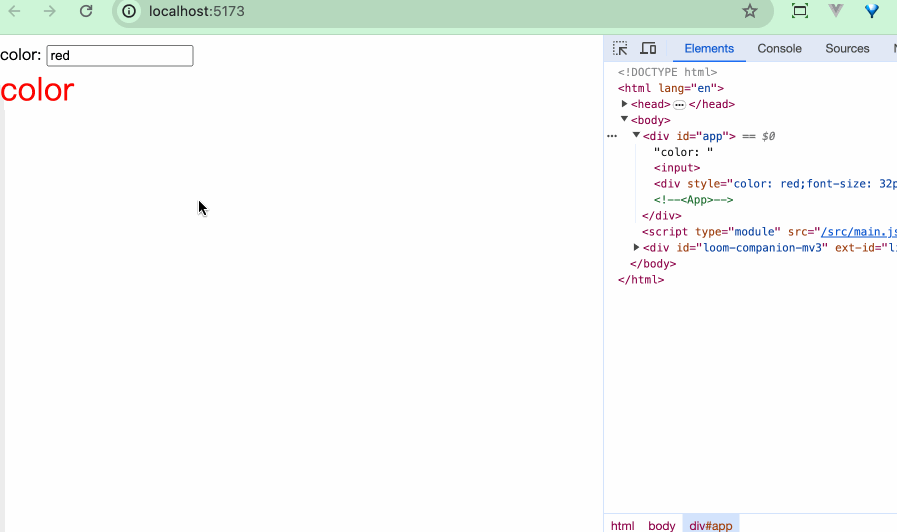Toggle the device toolbar emulation
This screenshot has height=532, width=897.
(x=648, y=48)
